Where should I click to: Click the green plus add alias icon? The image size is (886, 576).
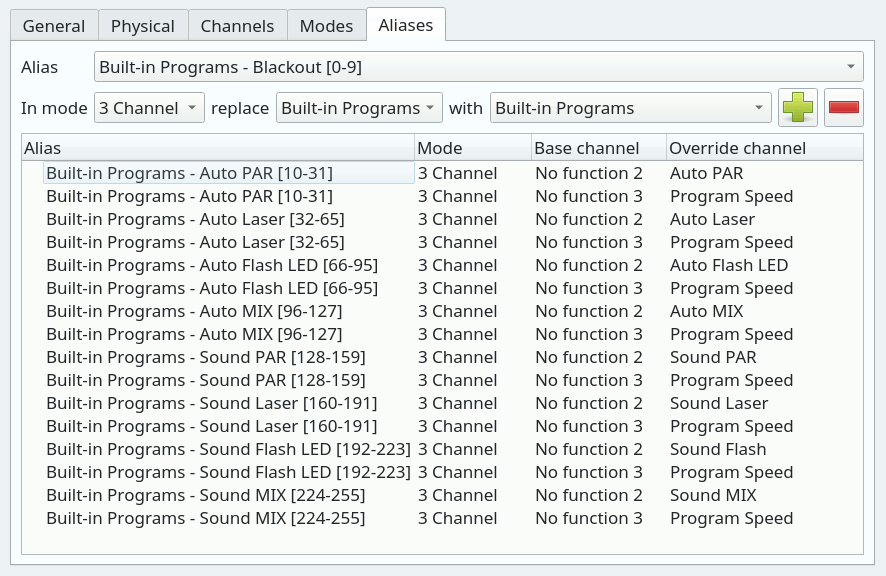(798, 107)
